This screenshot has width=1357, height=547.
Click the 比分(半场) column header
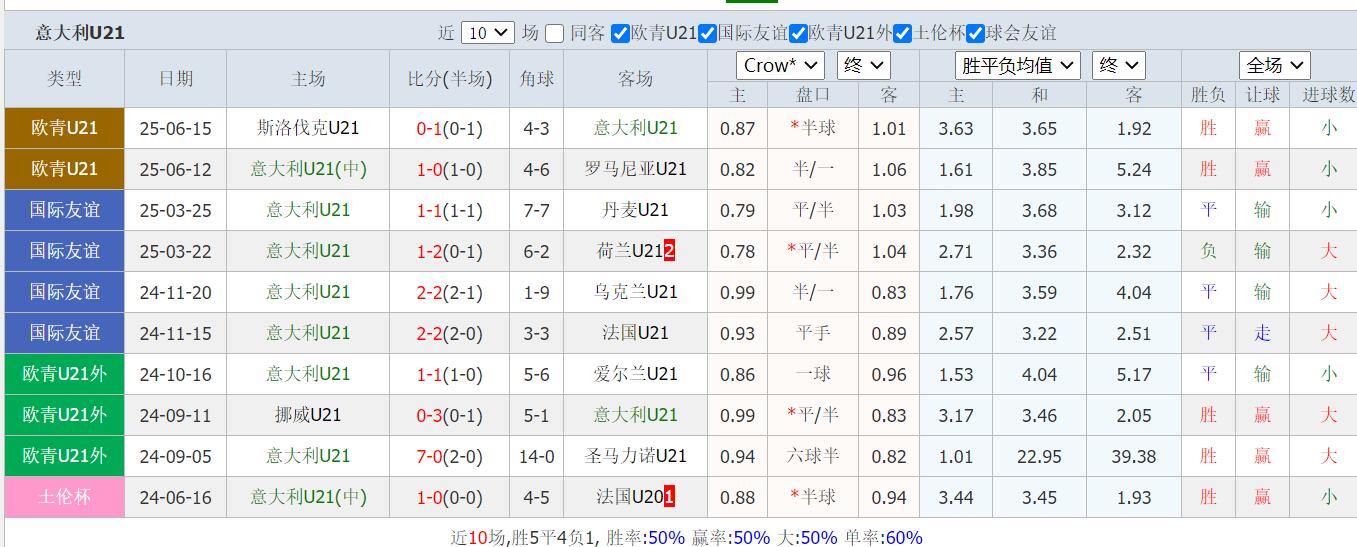(x=449, y=79)
